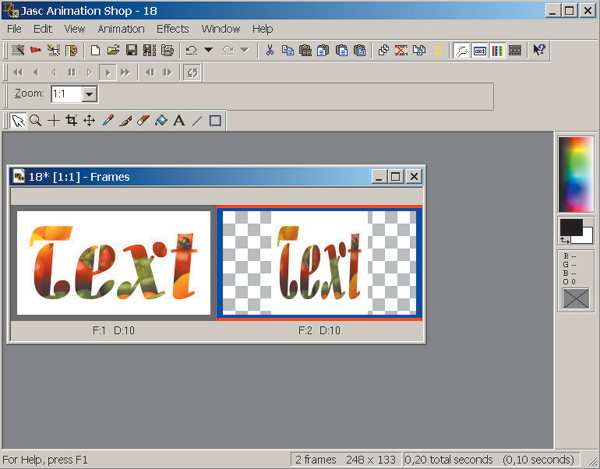
Task: Step to the previous frame button
Action: (x=150, y=72)
